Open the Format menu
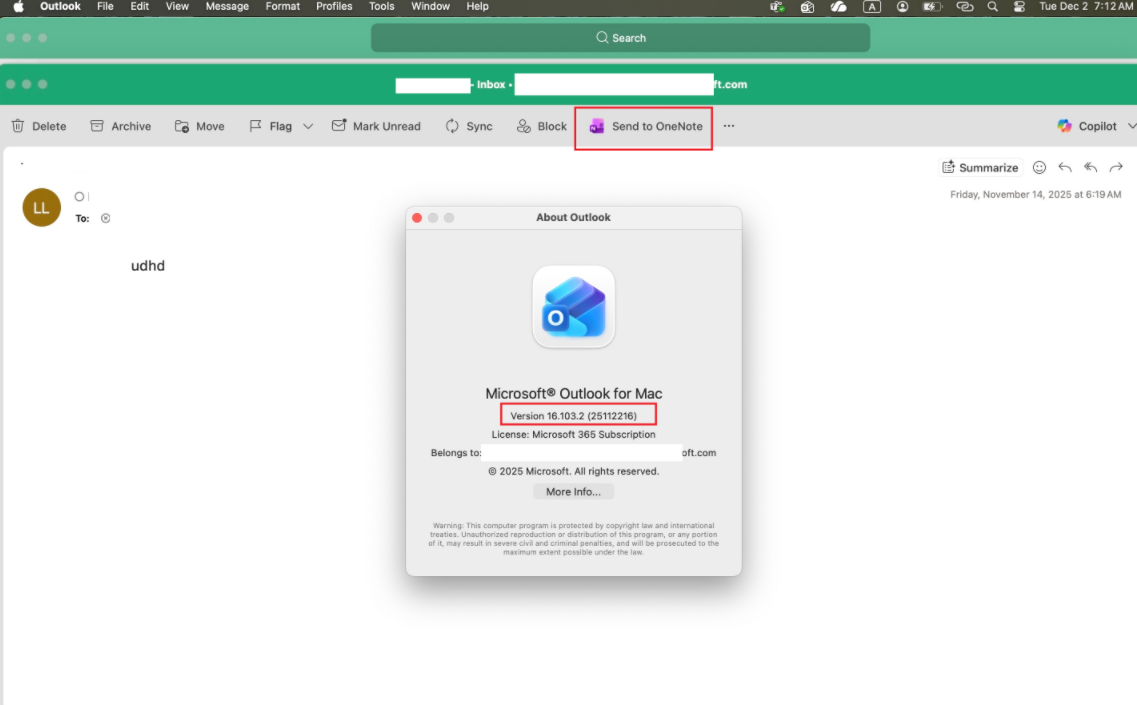This screenshot has width=1137, height=705. click(x=283, y=7)
